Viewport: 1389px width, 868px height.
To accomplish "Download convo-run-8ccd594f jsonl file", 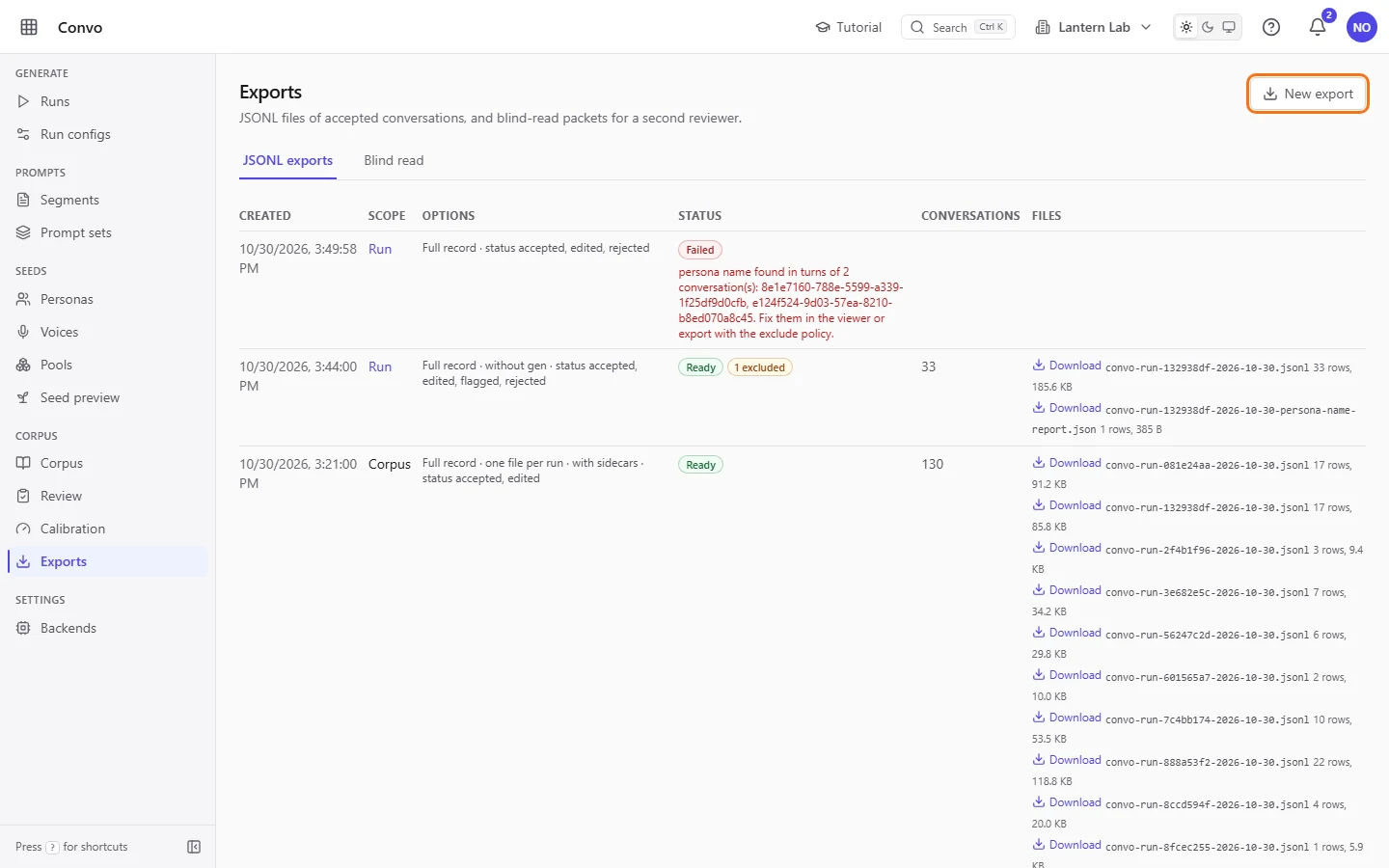I will click(x=1067, y=802).
